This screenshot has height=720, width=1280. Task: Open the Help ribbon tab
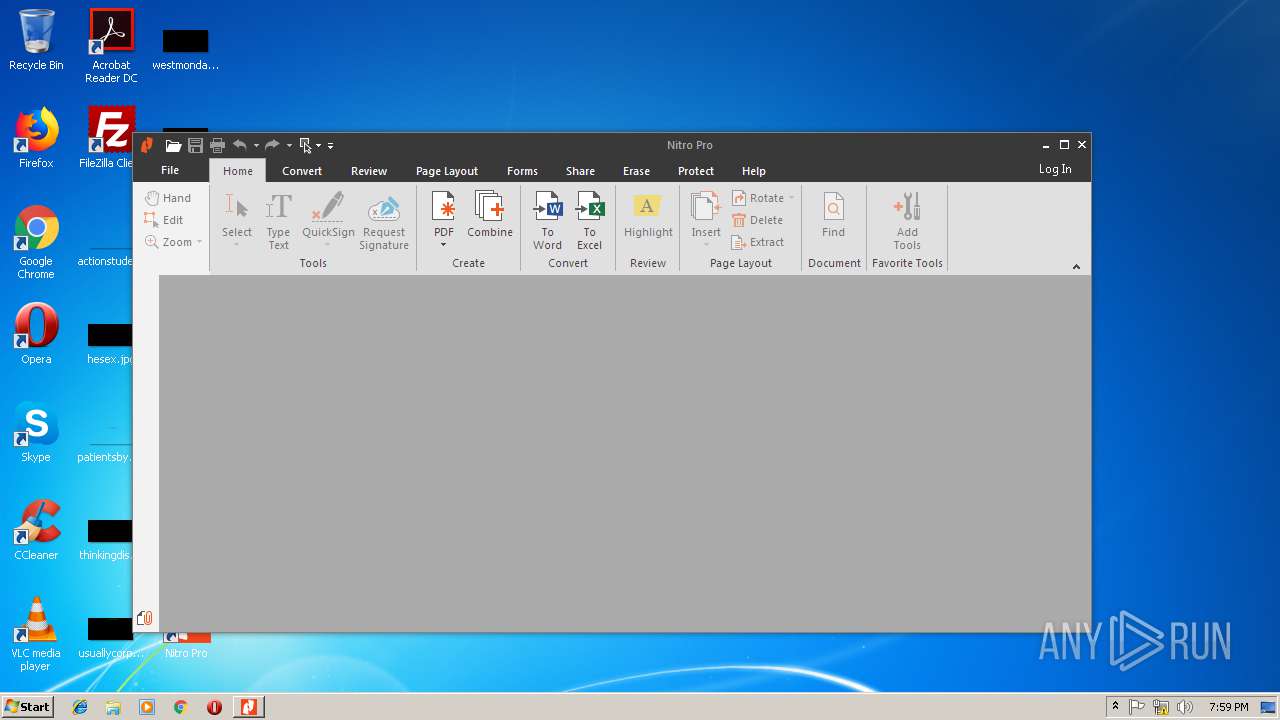[x=754, y=171]
